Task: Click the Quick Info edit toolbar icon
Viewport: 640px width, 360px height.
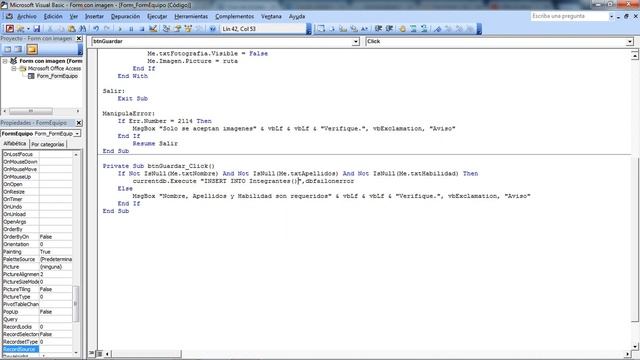Action: point(343,29)
